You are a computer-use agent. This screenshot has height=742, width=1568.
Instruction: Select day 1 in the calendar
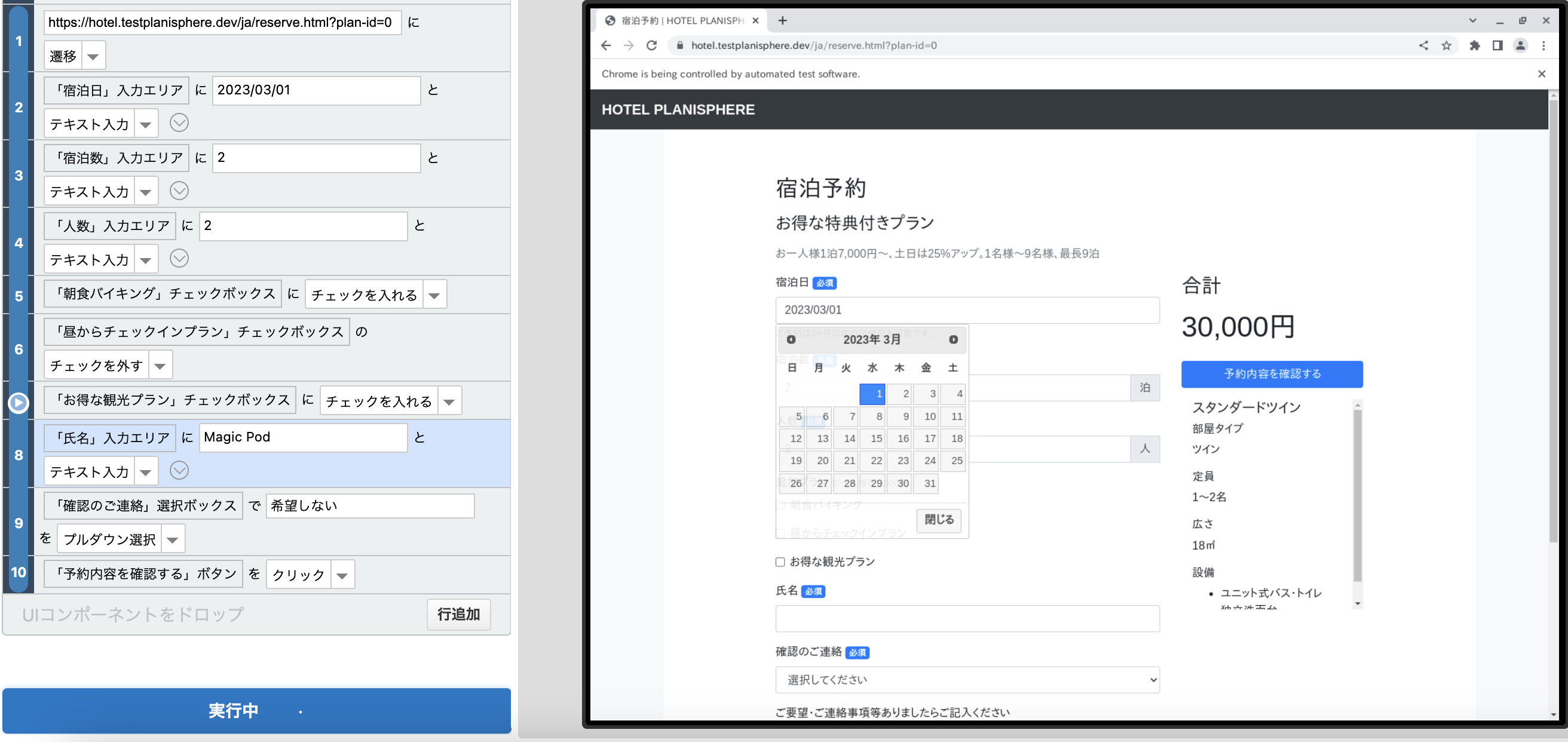coord(872,394)
